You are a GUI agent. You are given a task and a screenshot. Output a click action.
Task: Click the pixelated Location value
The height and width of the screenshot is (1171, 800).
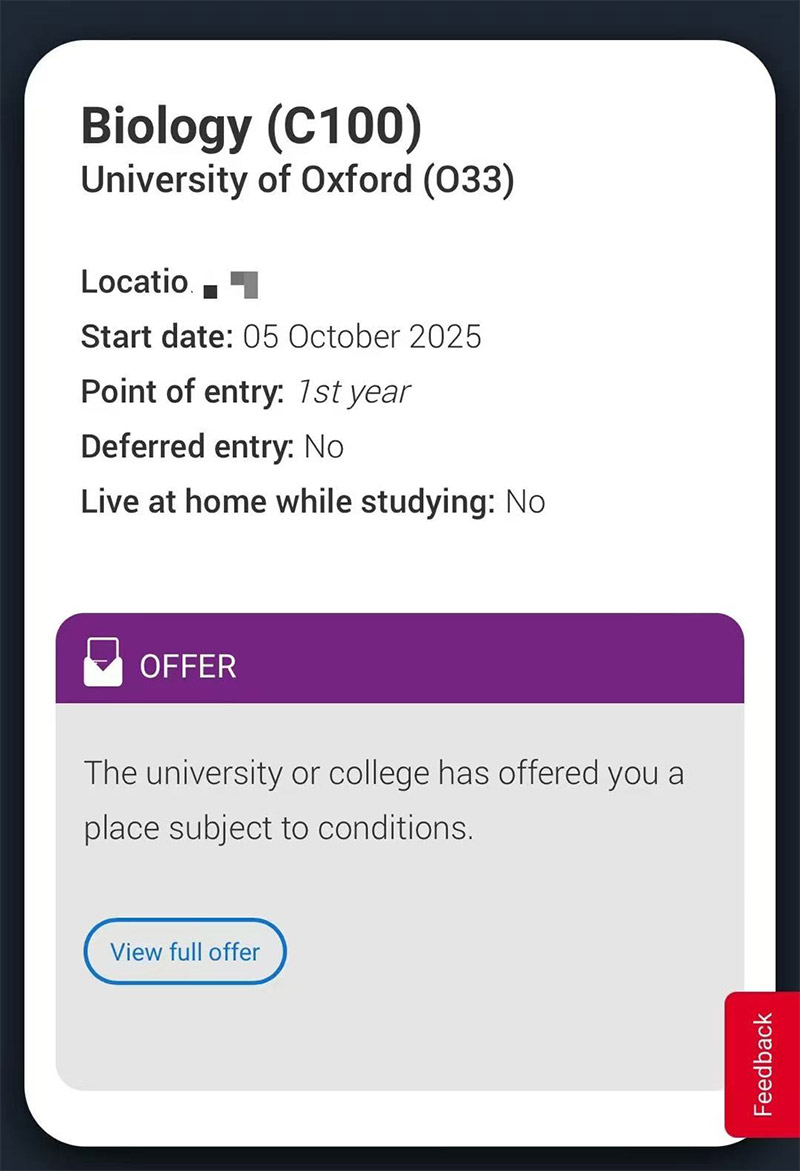coord(231,285)
